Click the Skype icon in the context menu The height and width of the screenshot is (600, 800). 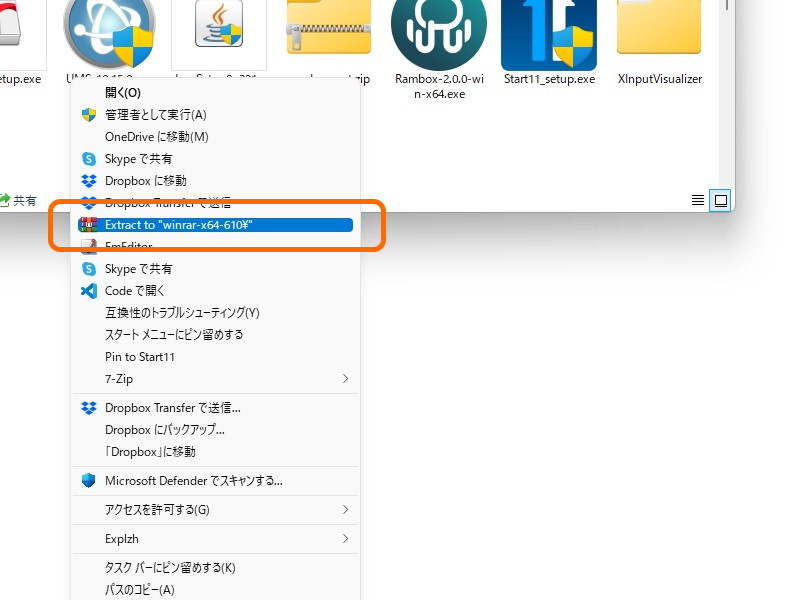coord(89,158)
